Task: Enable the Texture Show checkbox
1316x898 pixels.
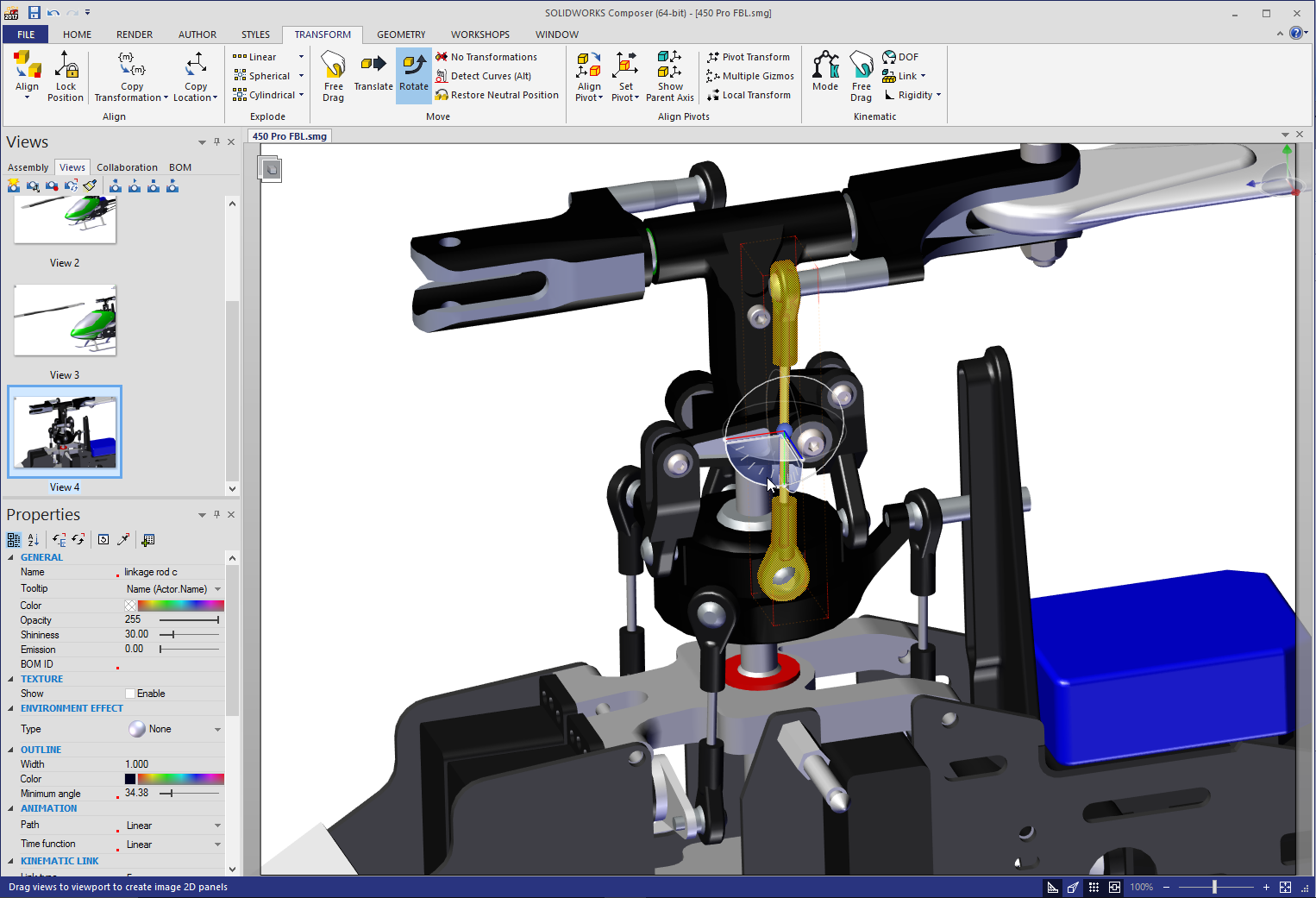Action: [x=130, y=694]
